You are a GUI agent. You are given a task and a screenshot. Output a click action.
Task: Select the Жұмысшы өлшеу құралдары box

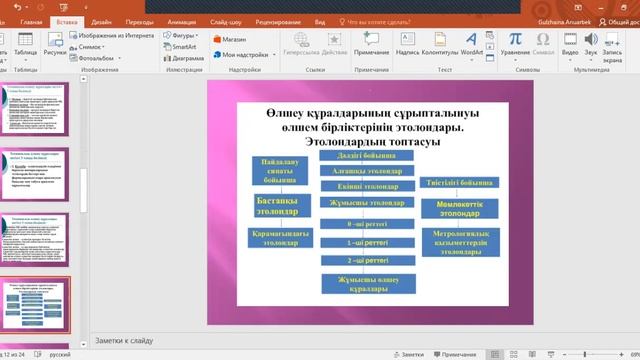click(x=369, y=284)
